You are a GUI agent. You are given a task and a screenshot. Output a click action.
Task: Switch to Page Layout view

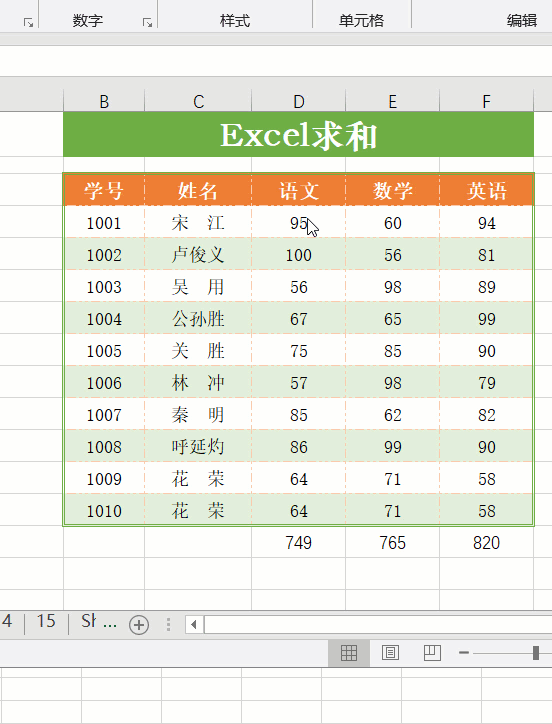click(390, 653)
